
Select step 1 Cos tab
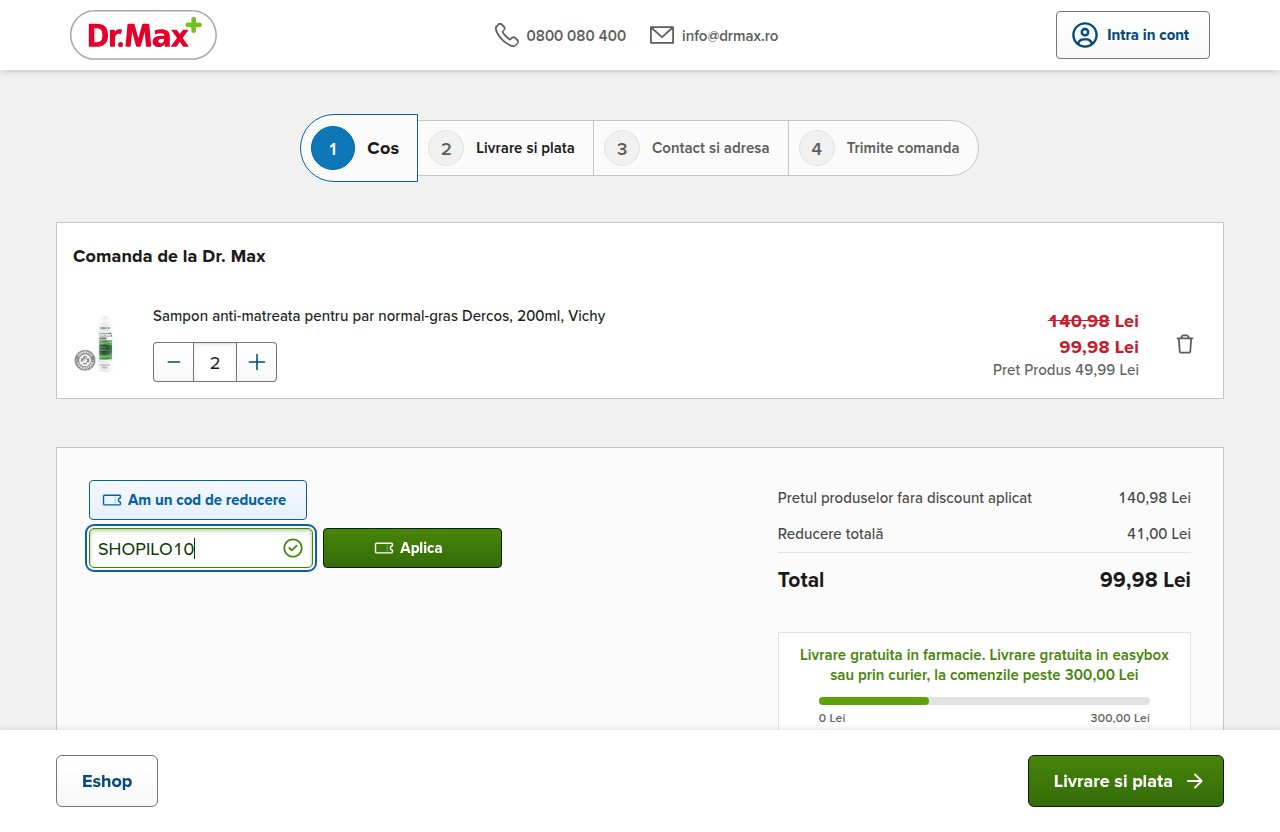click(359, 148)
